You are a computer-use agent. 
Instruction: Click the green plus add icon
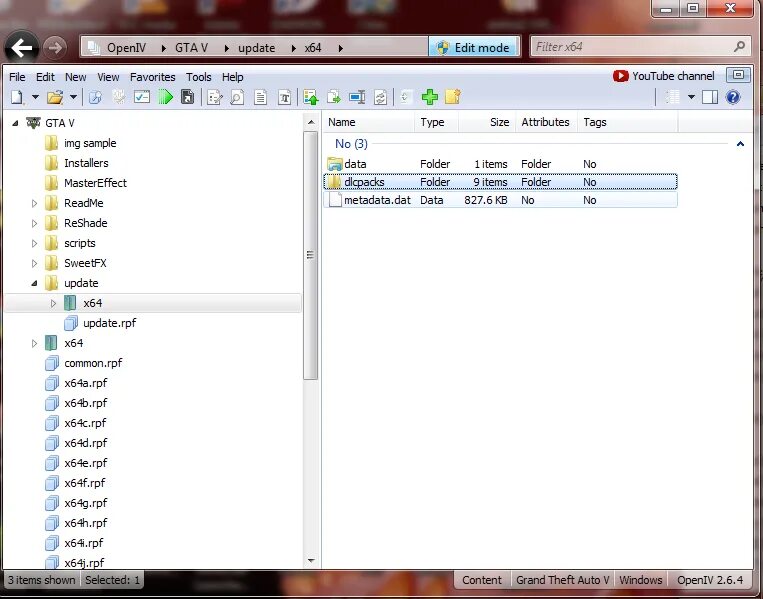430,97
